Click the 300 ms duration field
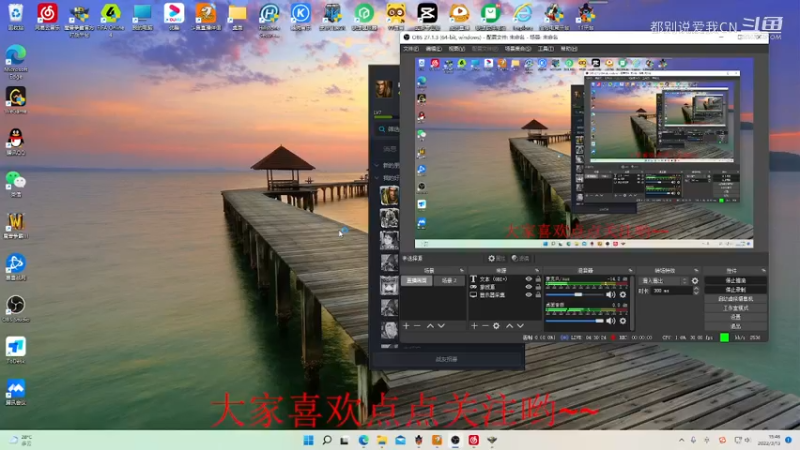 tap(672, 291)
